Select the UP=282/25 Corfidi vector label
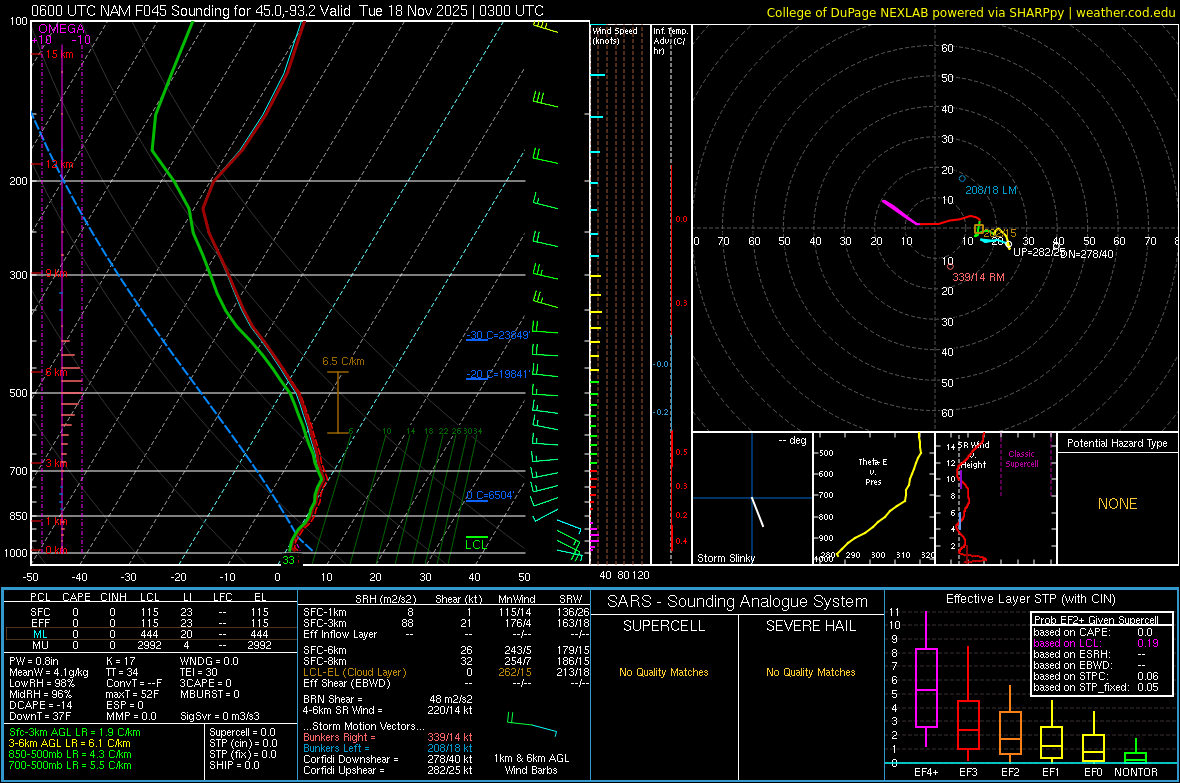Screen dimensions: 1180x783 (1038, 252)
